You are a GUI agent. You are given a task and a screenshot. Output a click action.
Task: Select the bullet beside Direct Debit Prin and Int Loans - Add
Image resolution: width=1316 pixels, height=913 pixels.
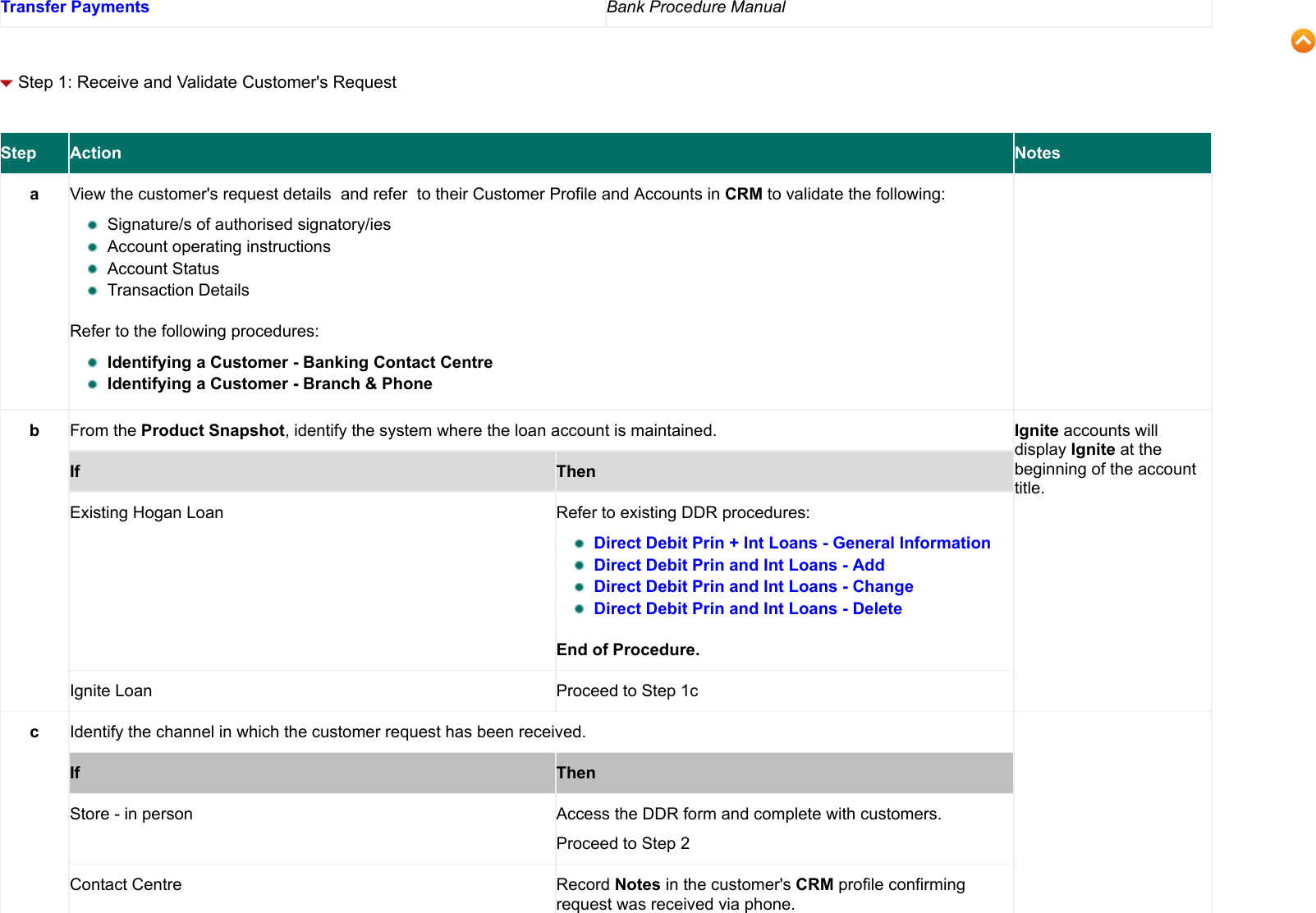coord(580,564)
